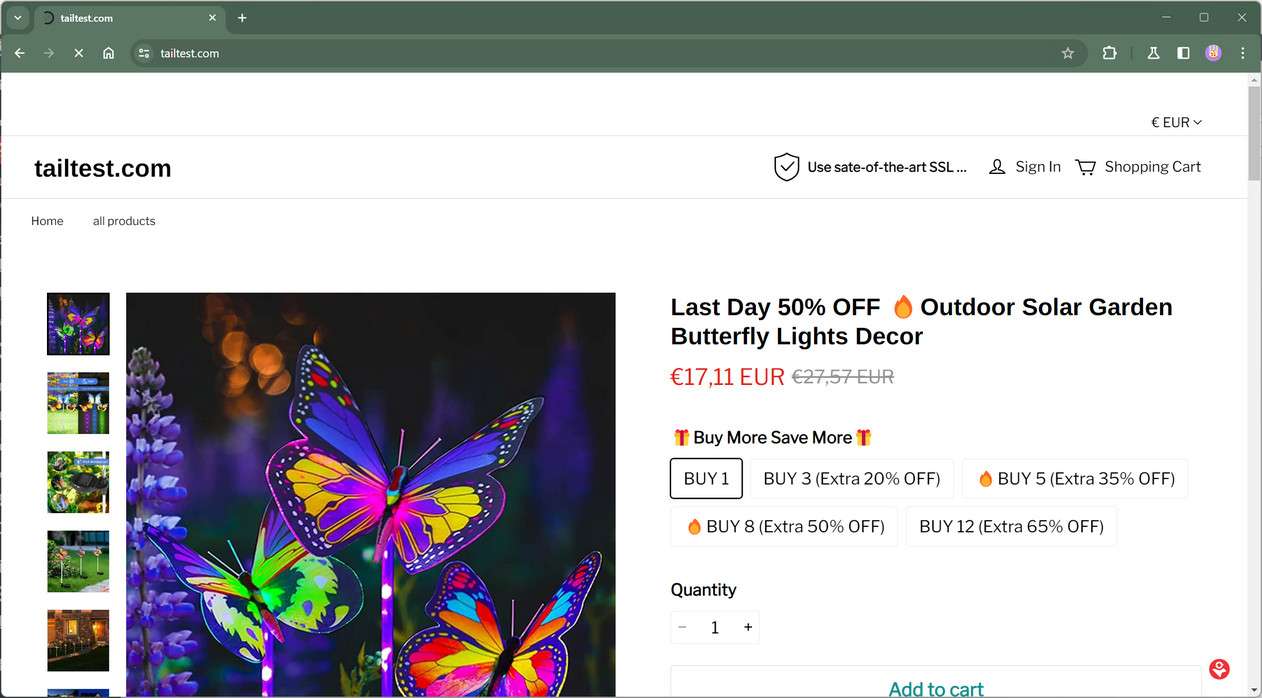Screen dimensions: 1262x698
Task: Select BUY 3 (Extra 20% OFF)
Action: [851, 479]
